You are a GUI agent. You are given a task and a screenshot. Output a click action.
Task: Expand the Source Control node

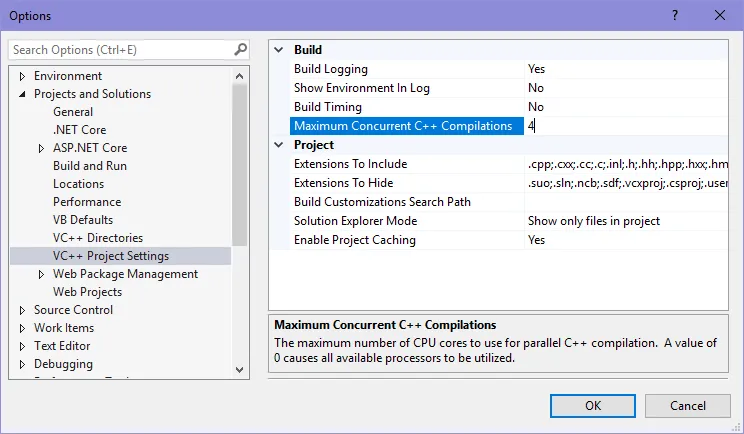tap(22, 310)
